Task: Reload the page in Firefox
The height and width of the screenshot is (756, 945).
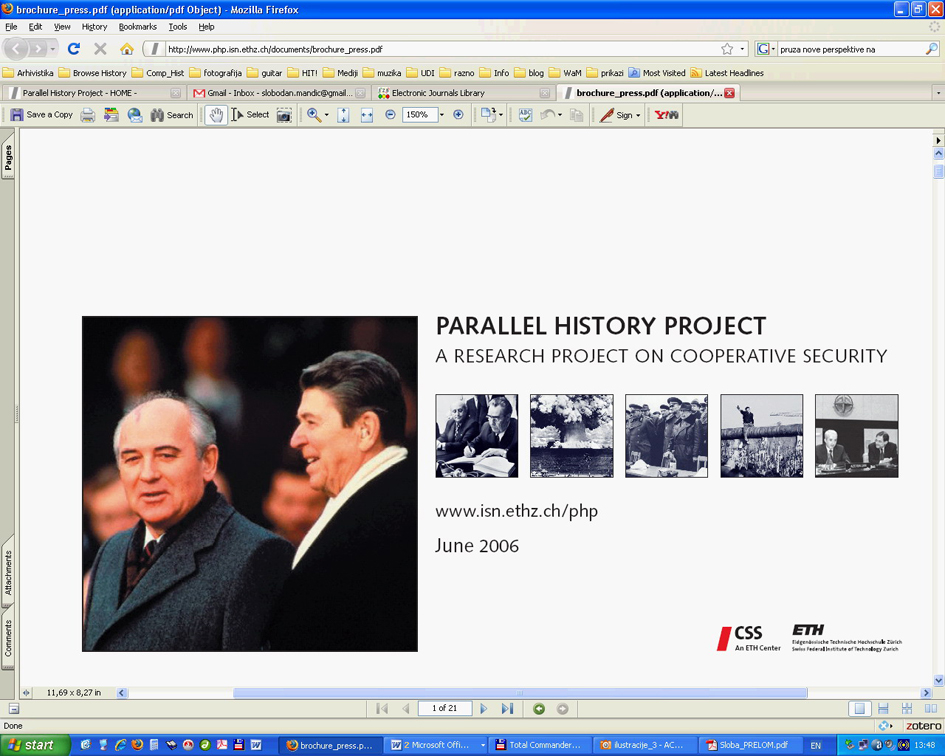Action: [x=73, y=48]
